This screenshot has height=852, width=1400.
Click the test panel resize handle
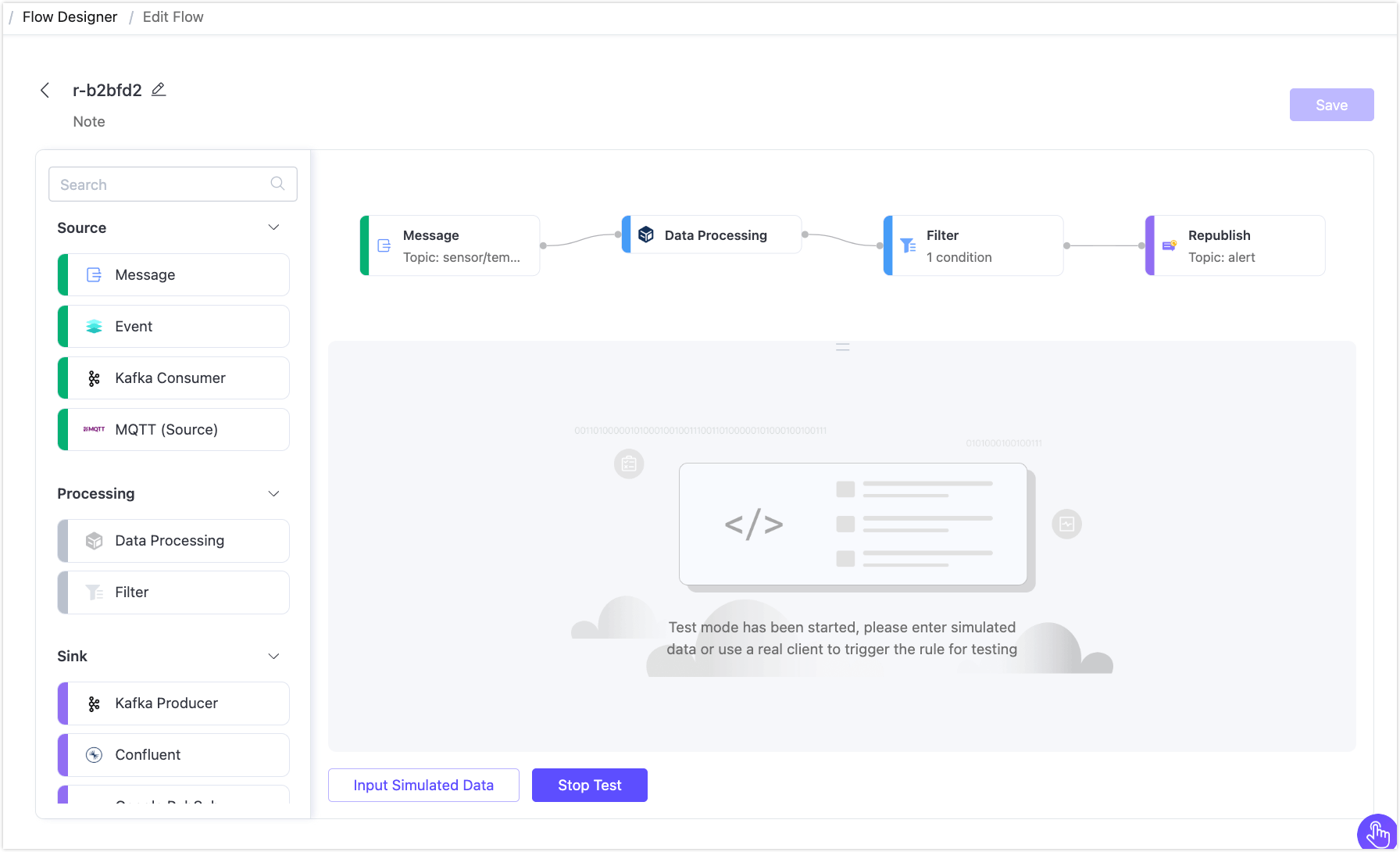(x=842, y=347)
